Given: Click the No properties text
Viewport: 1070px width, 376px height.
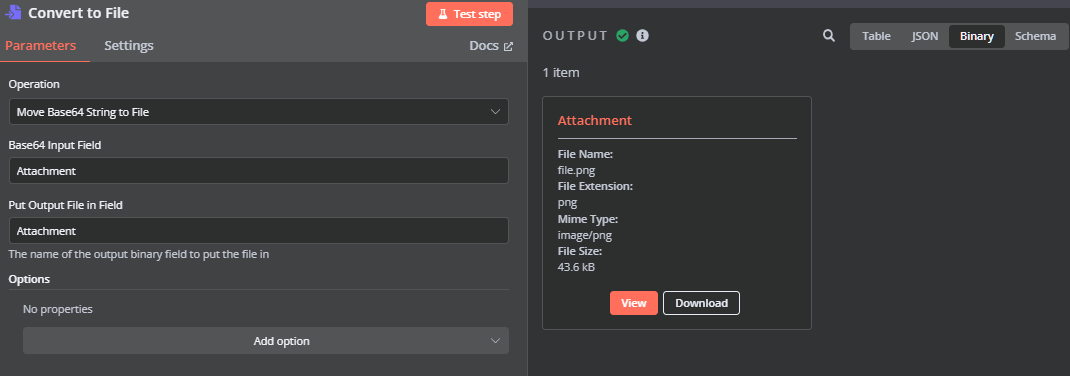Looking at the screenshot, I should click(58, 309).
